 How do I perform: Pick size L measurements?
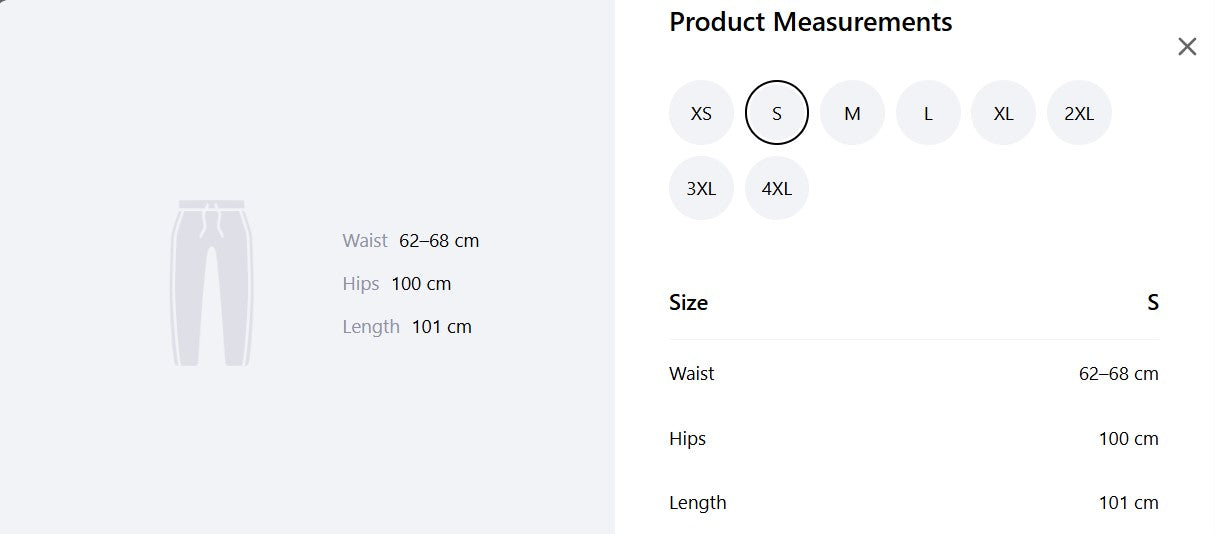pos(928,113)
